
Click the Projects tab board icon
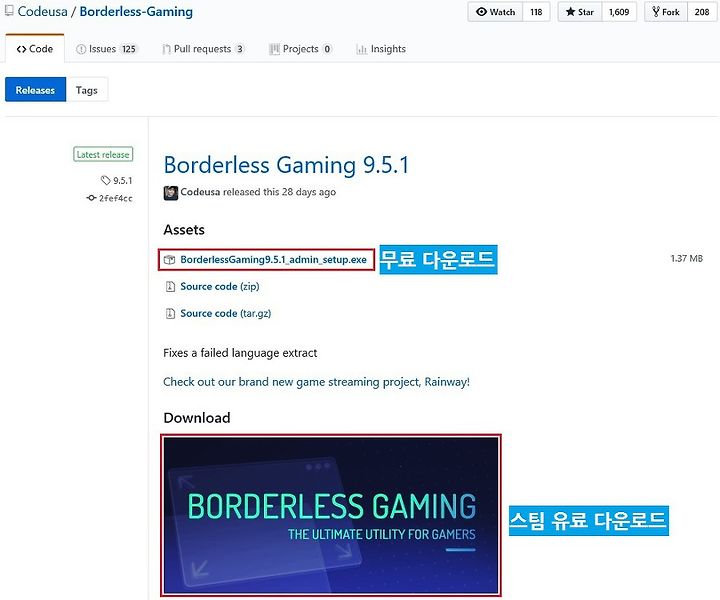coord(274,49)
